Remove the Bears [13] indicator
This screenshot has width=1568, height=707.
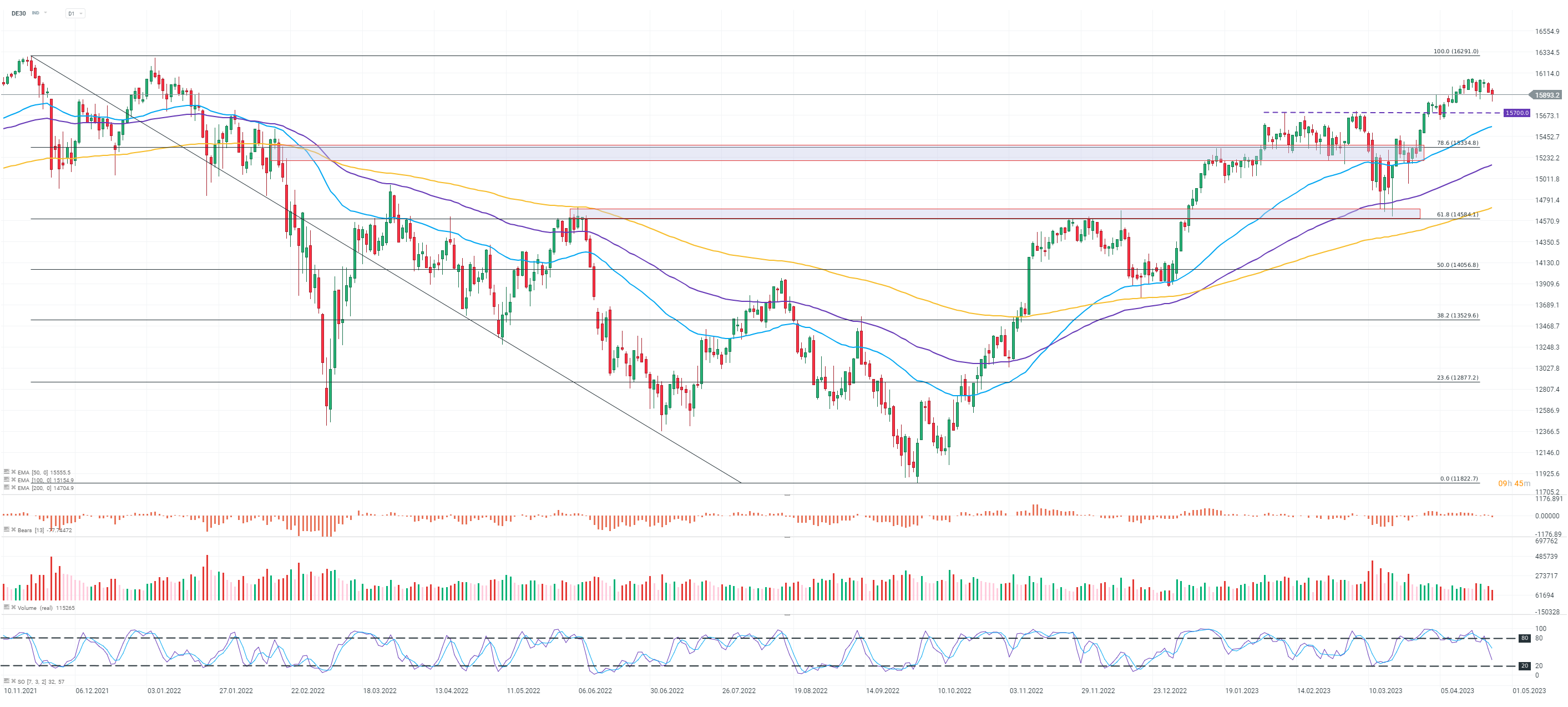[x=13, y=530]
